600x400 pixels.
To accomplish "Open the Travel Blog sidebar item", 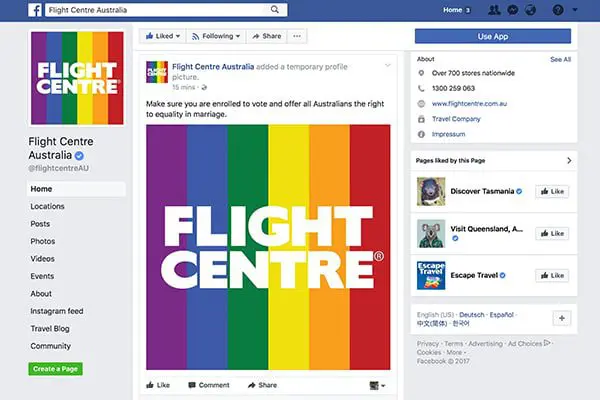I will tap(50, 329).
